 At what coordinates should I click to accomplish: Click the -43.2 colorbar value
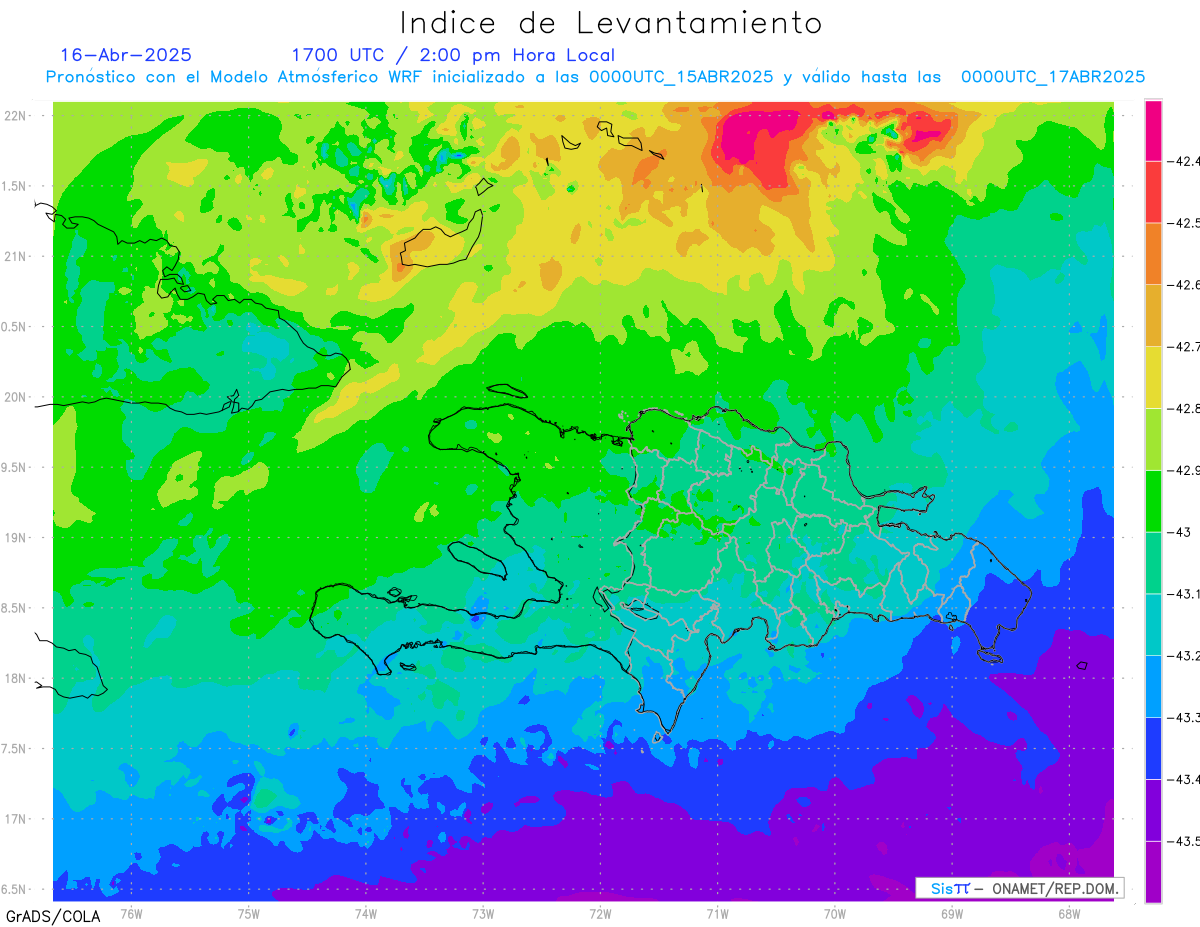click(1185, 656)
